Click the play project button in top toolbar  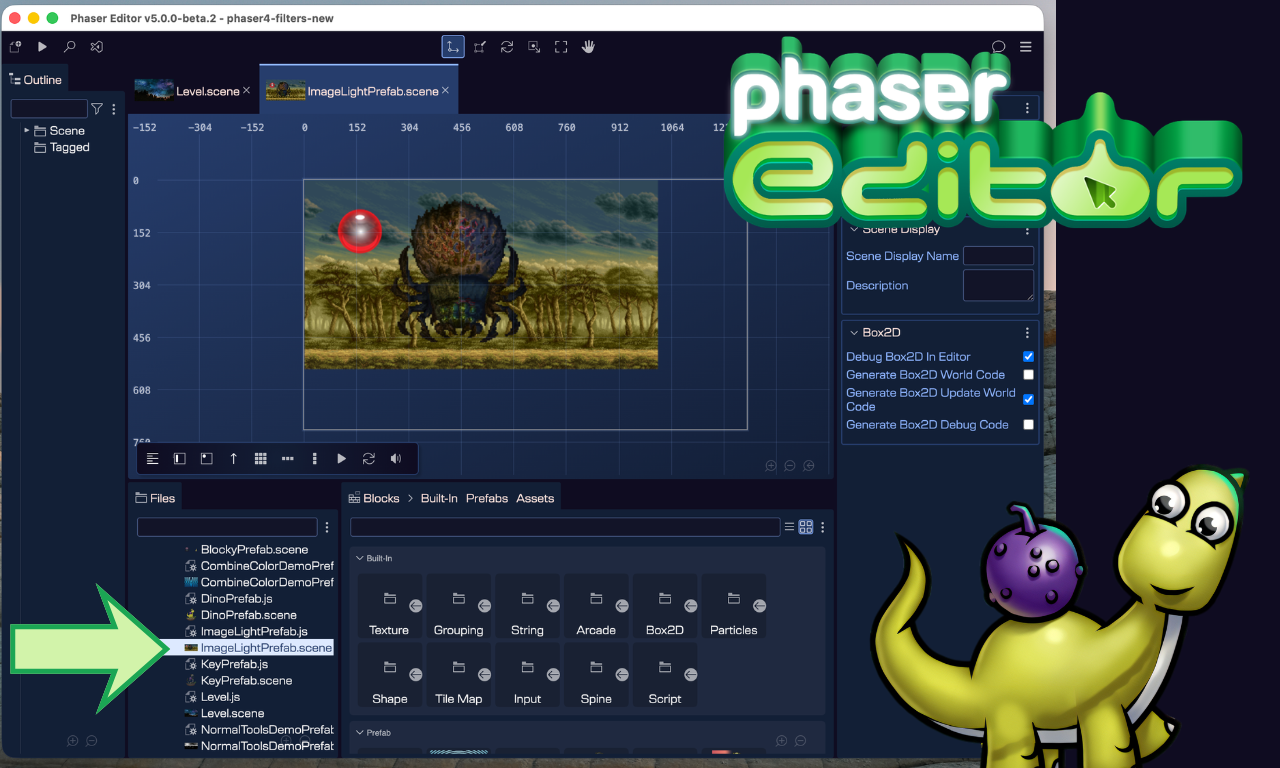[x=42, y=47]
